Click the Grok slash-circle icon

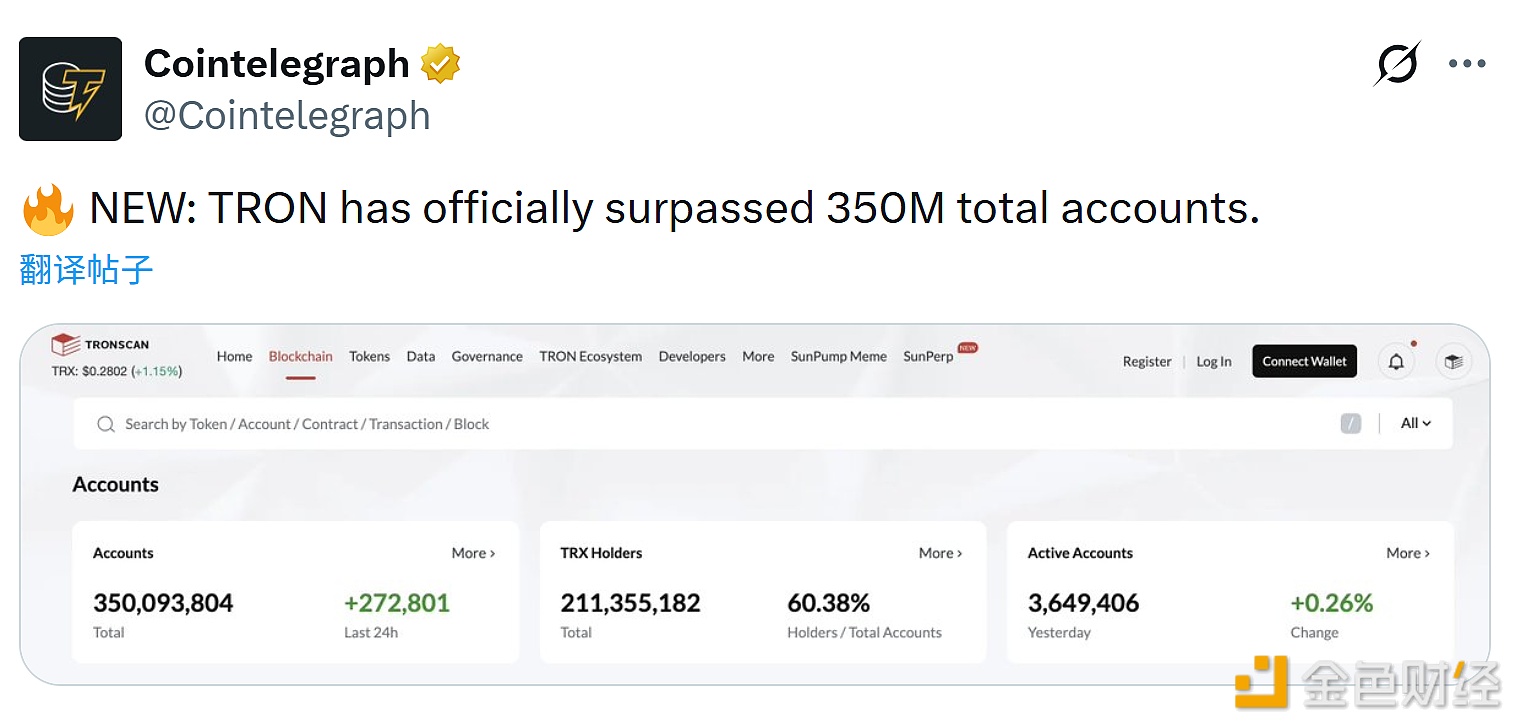(x=1396, y=64)
